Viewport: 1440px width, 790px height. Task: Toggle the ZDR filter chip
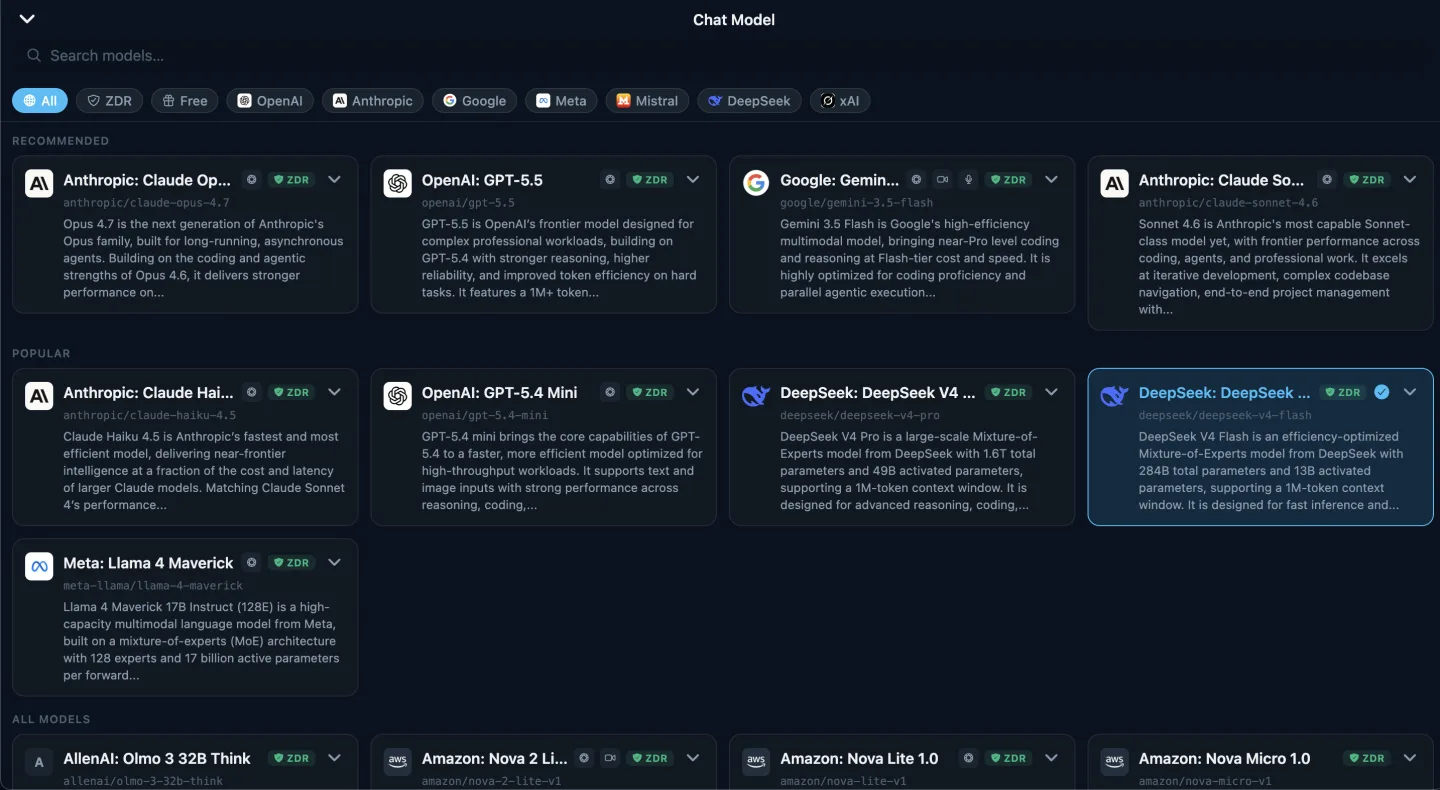click(110, 100)
